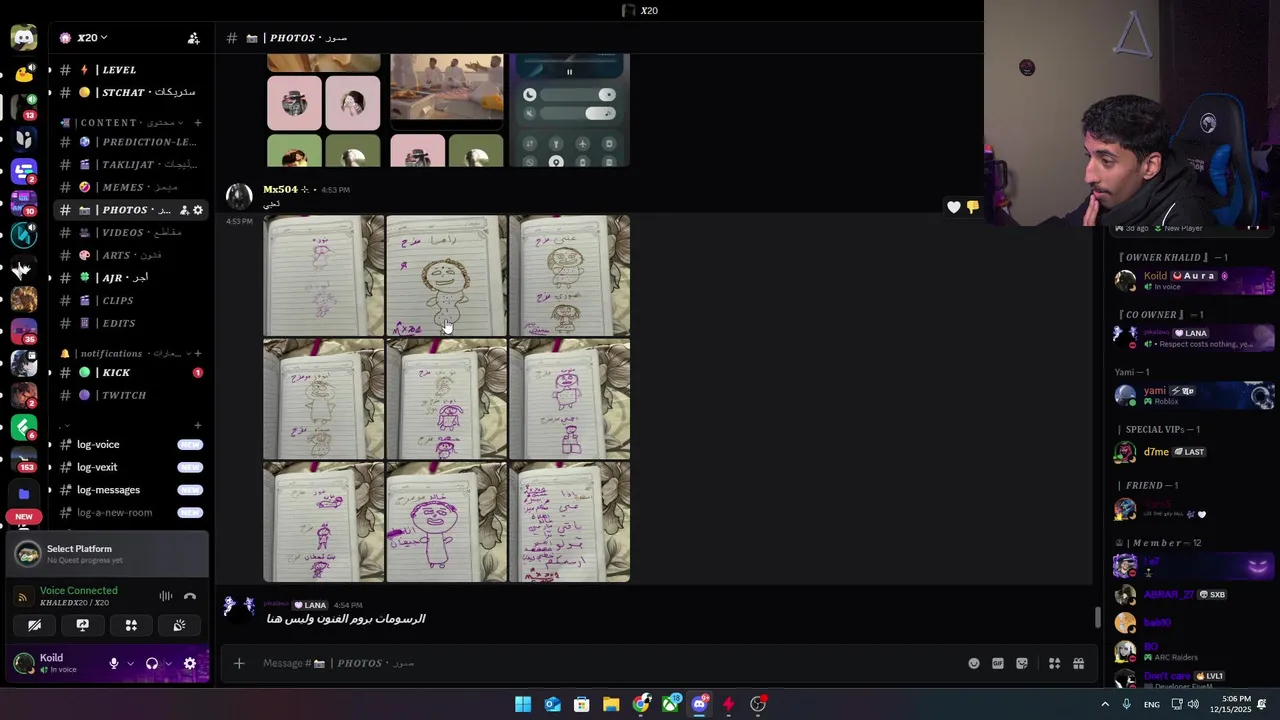Open LANA user avatar in chat

[x=239, y=606]
